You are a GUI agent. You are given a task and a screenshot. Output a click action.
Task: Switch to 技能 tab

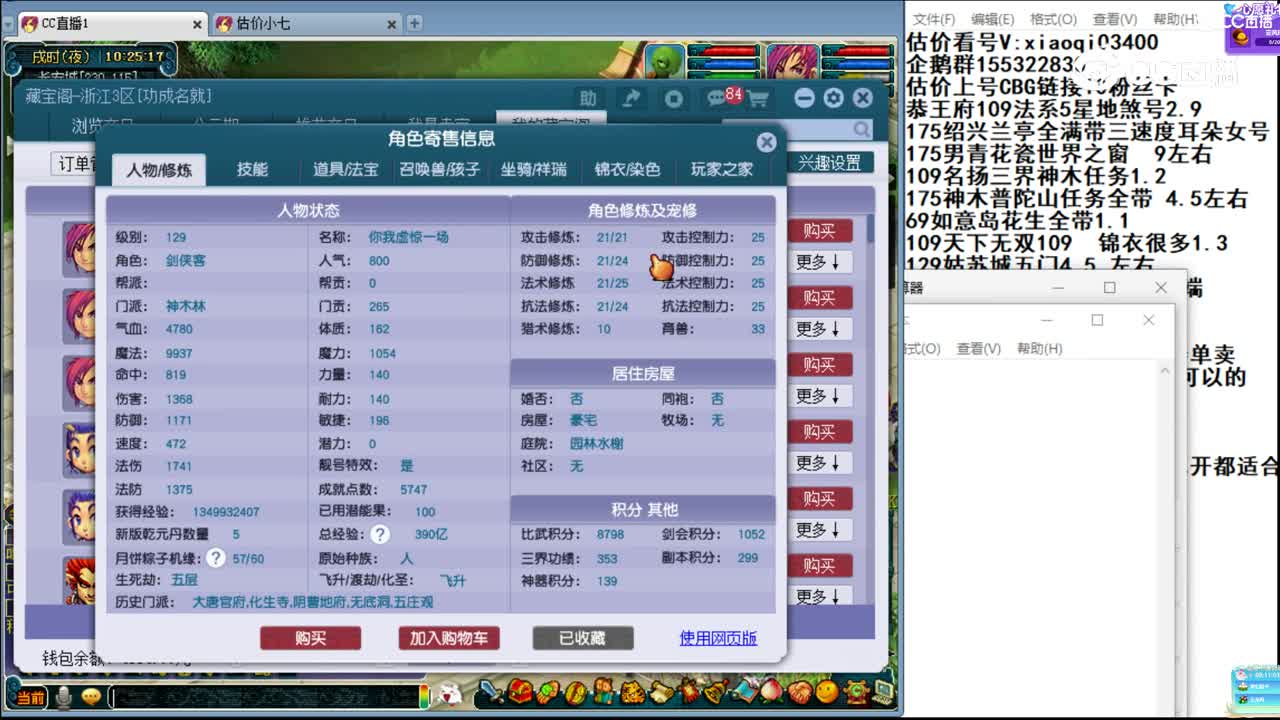252,170
